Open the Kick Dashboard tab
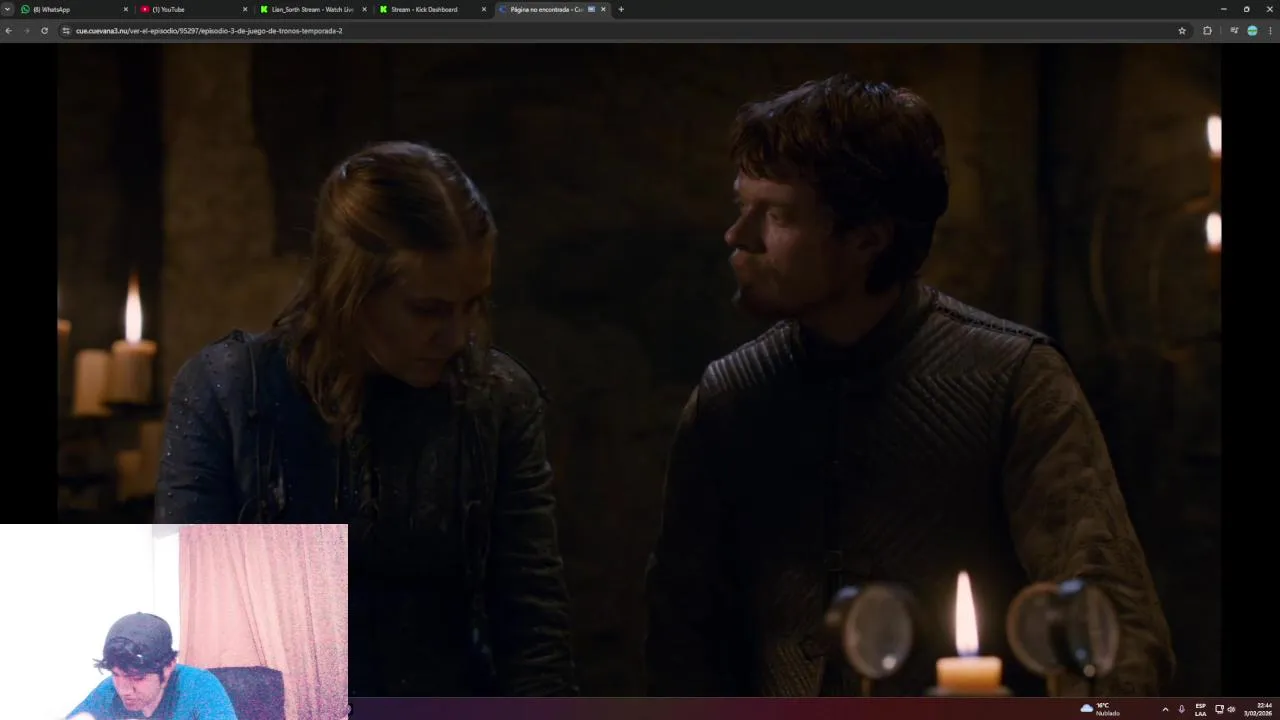 pyautogui.click(x=432, y=9)
